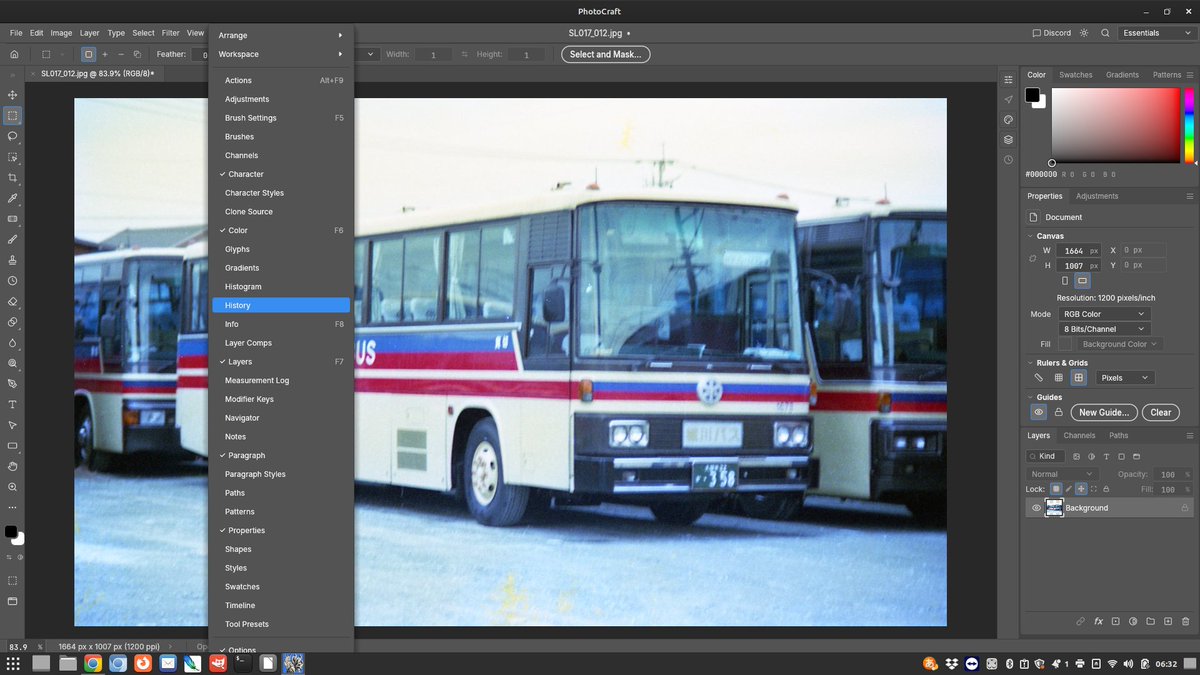Choose Navigator from Window menu
1200x675 pixels.
(x=281, y=418)
